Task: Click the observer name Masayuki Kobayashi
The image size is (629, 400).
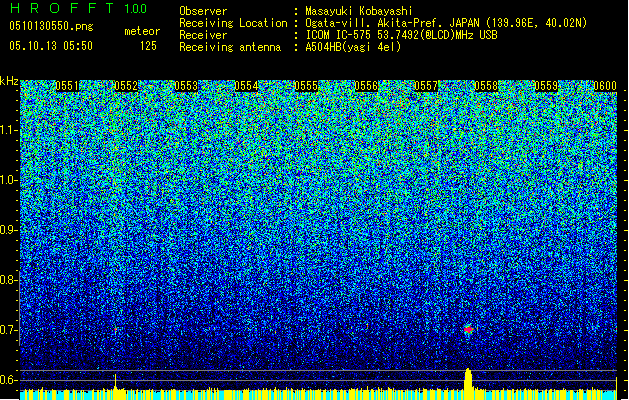Action: pos(359,11)
